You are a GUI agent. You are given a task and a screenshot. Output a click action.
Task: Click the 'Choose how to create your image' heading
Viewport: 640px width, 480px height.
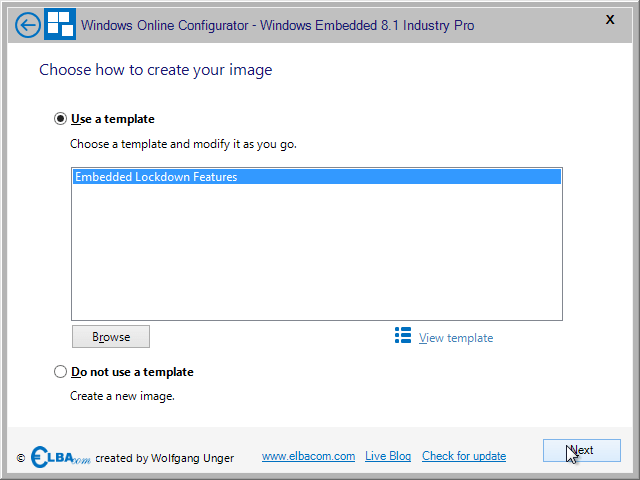(x=156, y=70)
